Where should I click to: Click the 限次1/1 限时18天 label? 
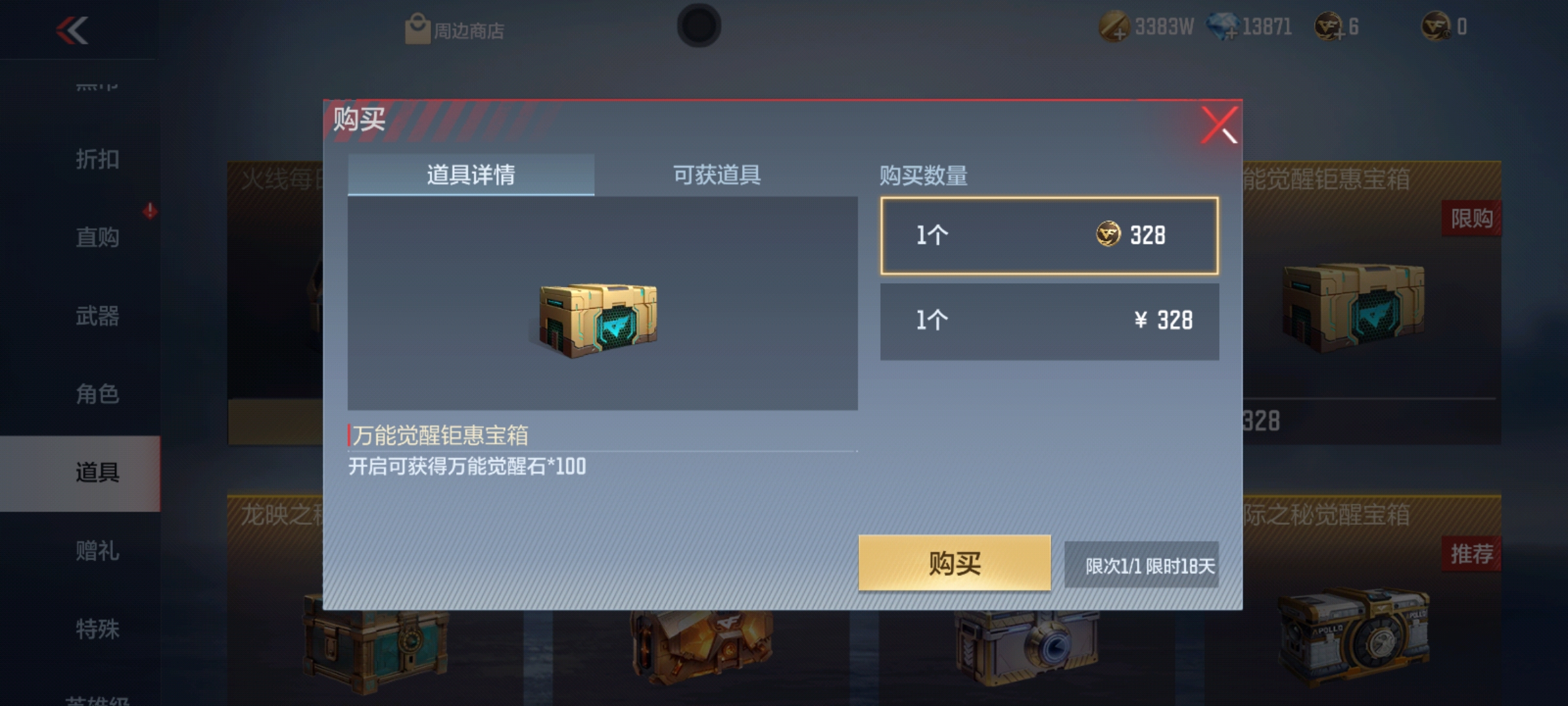(x=1150, y=566)
